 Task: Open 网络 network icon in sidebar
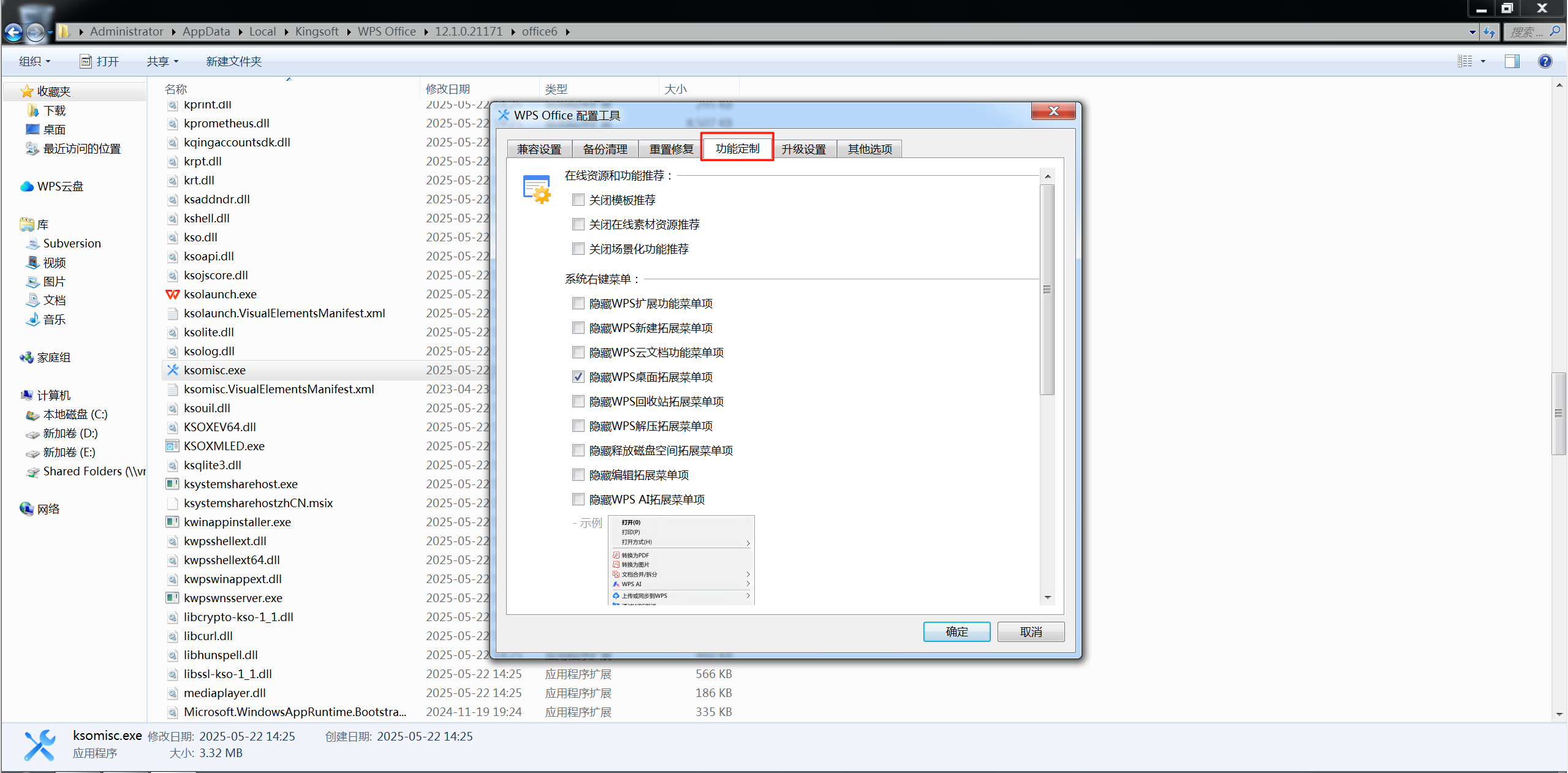27,509
